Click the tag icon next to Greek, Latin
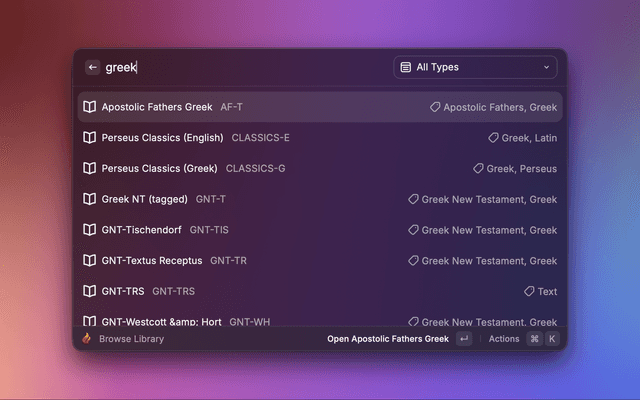The image size is (640, 400). click(x=493, y=138)
